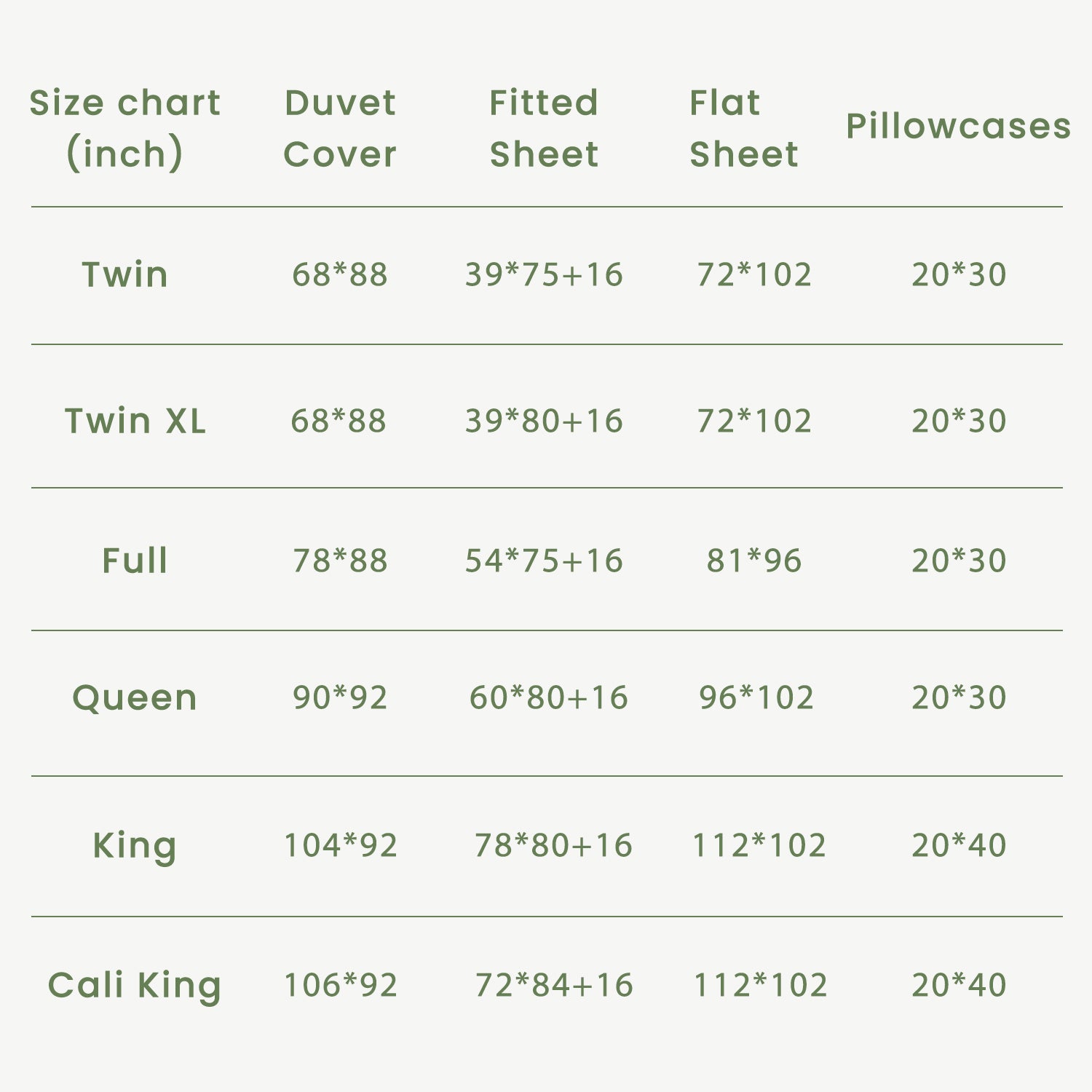Image resolution: width=1092 pixels, height=1092 pixels.
Task: Click the Cali King duvet cover 106*92
Action: [340, 985]
